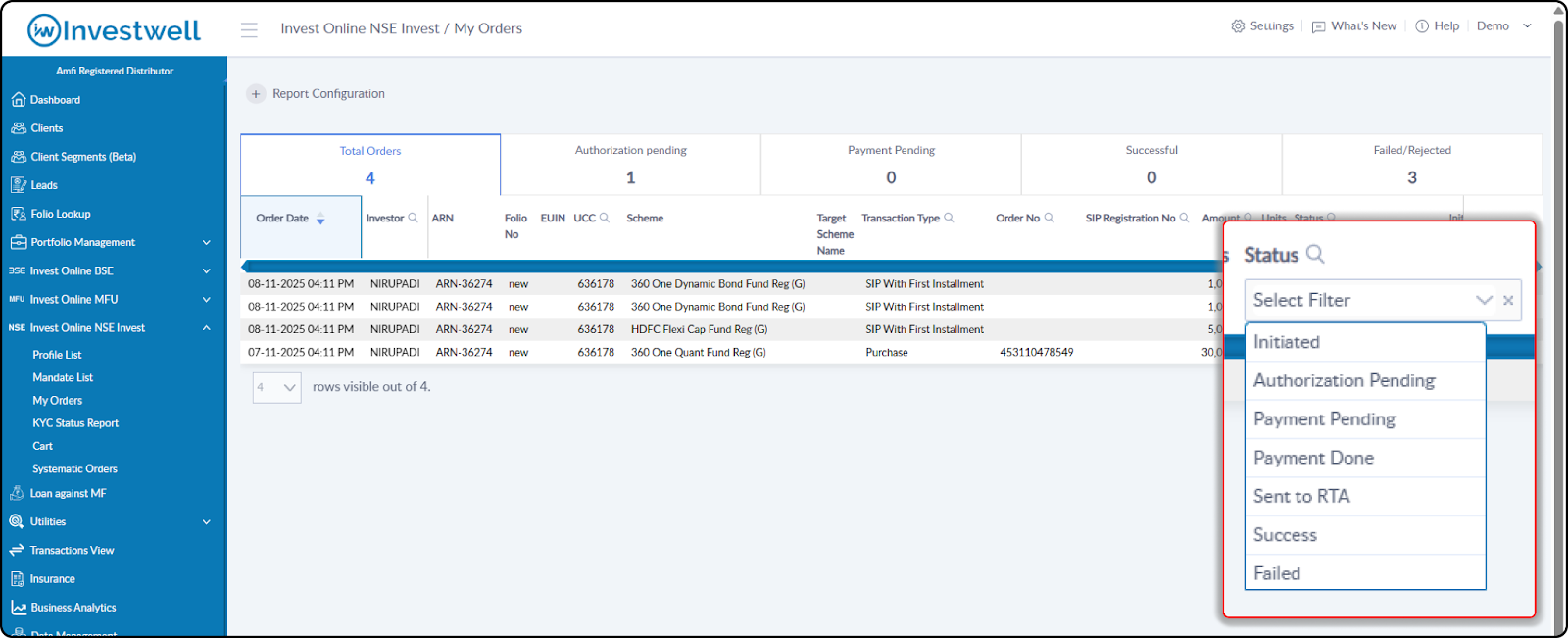Click the Loan against MF icon
The width and height of the screenshot is (1568, 638).
coord(17,493)
